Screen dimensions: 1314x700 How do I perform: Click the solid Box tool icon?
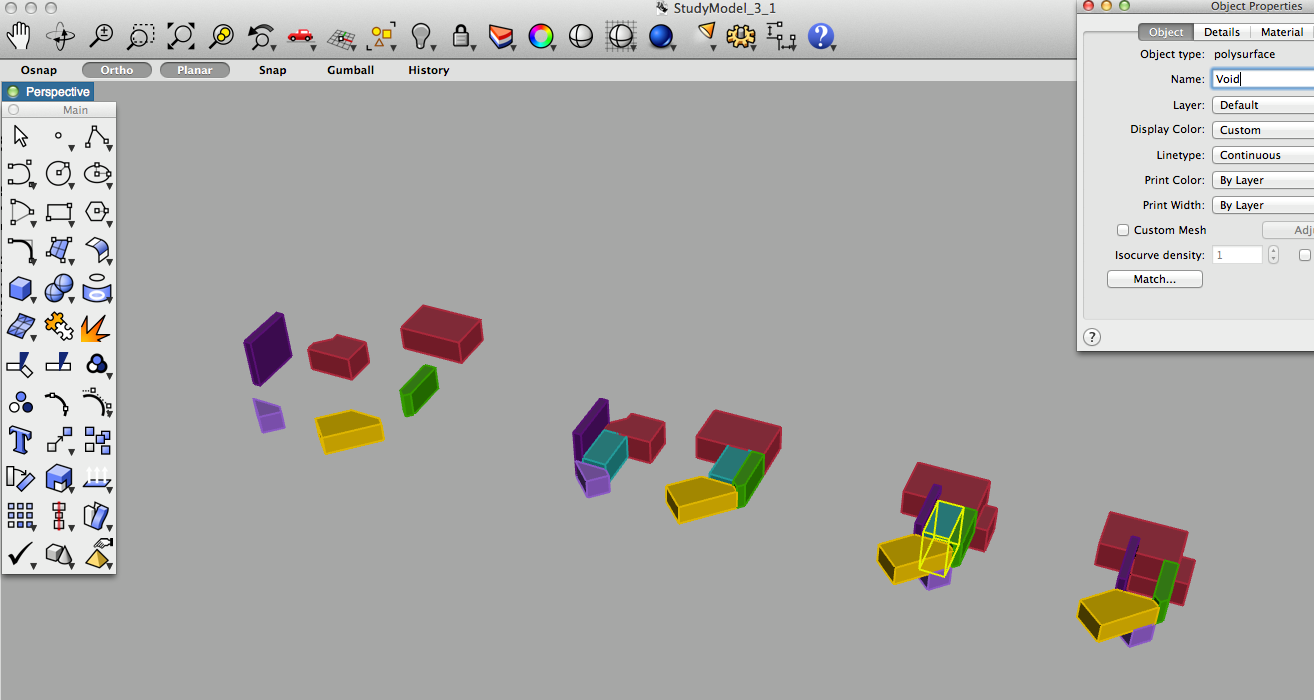19,290
